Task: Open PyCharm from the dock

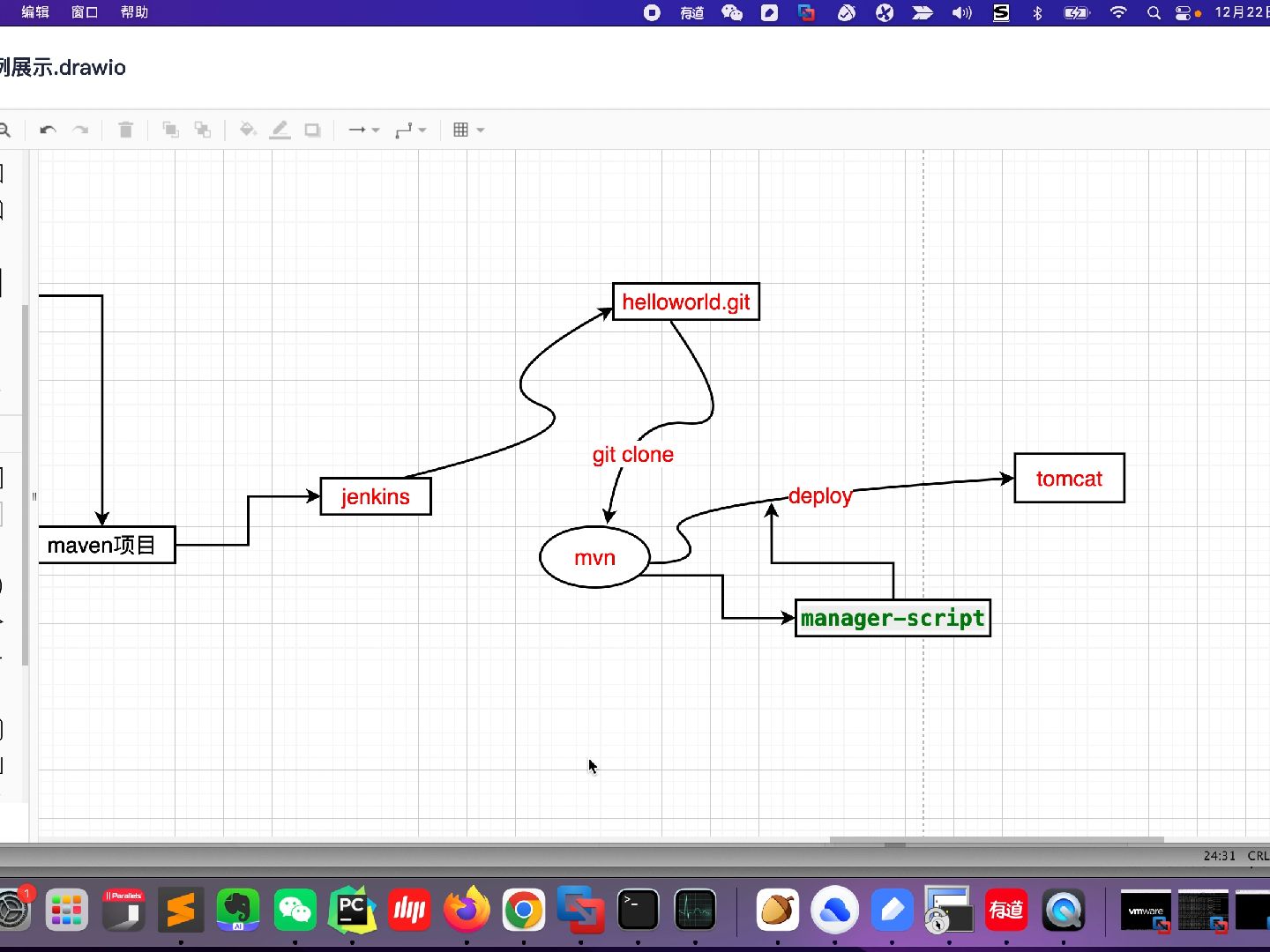Action: 352,910
